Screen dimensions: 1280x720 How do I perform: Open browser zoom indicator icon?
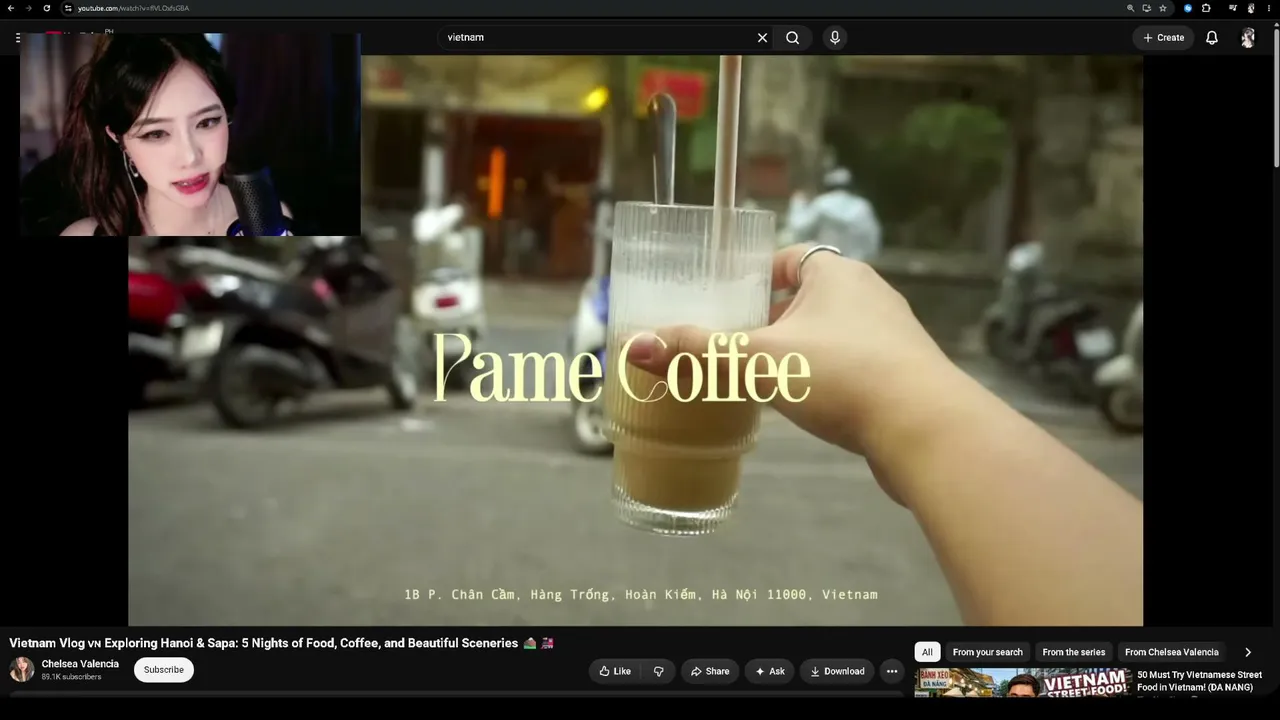1130,8
